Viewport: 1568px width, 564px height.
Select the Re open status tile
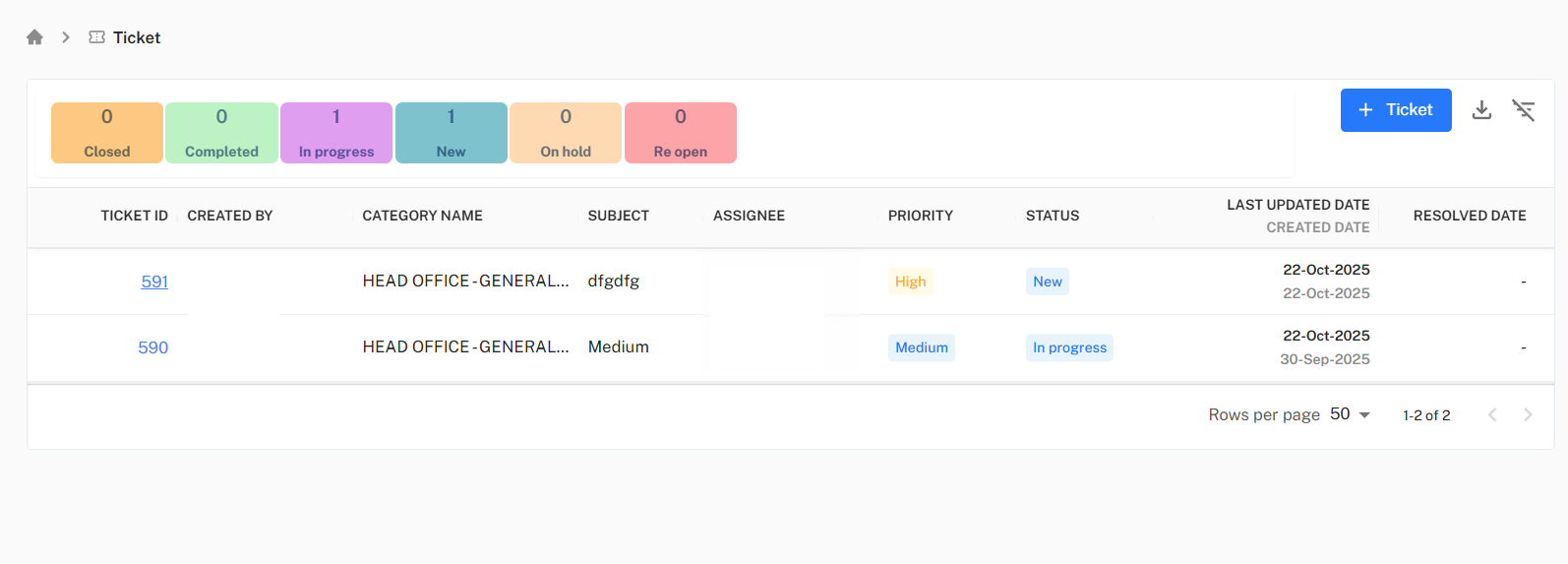(680, 133)
